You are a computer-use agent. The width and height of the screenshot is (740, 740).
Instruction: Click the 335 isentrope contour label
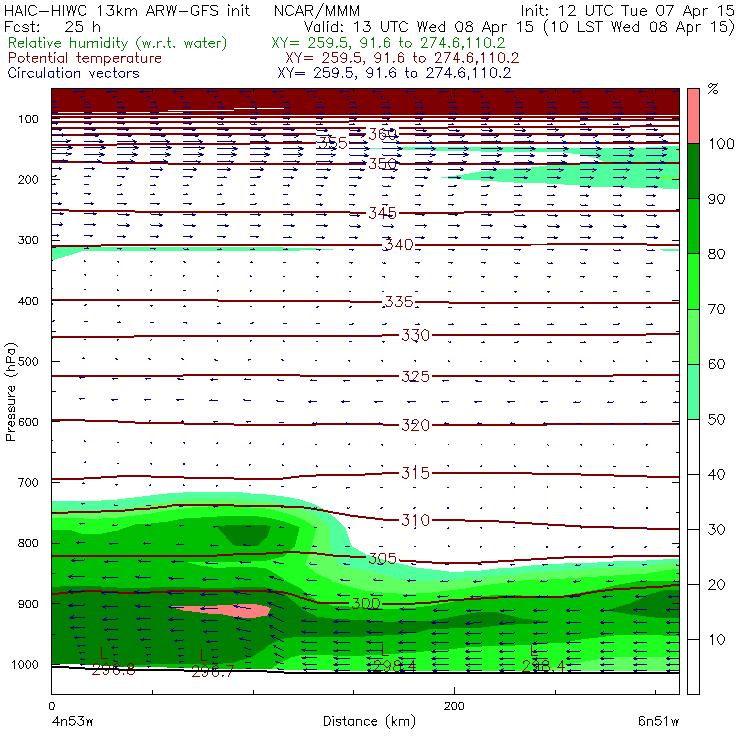click(x=399, y=302)
